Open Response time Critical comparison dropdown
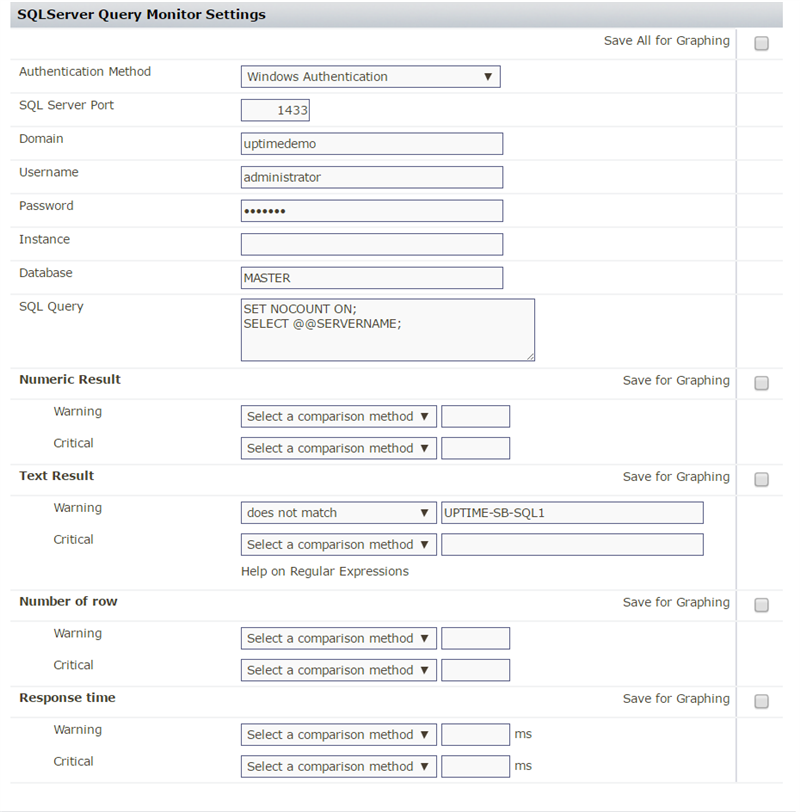 point(339,766)
